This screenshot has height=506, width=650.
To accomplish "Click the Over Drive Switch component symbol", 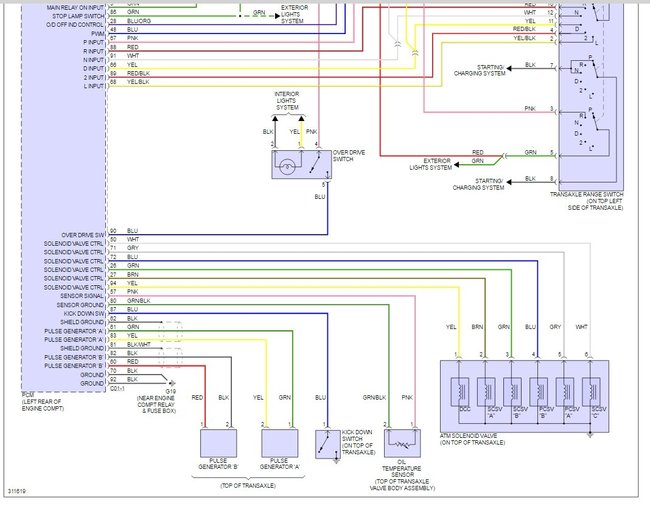I will (x=301, y=165).
